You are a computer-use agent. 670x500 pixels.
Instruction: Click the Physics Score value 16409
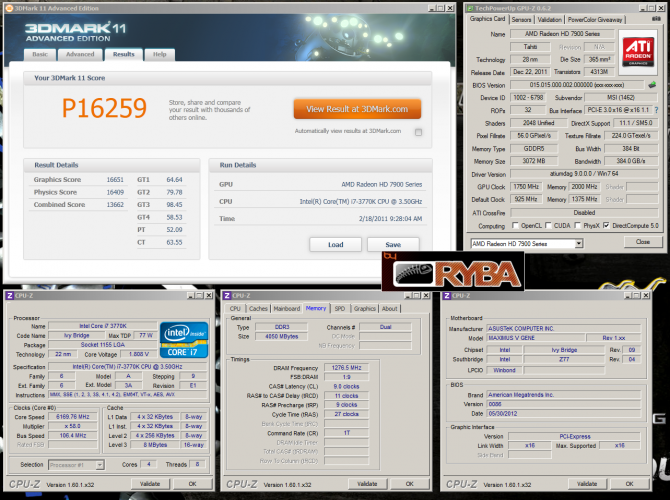pos(115,192)
